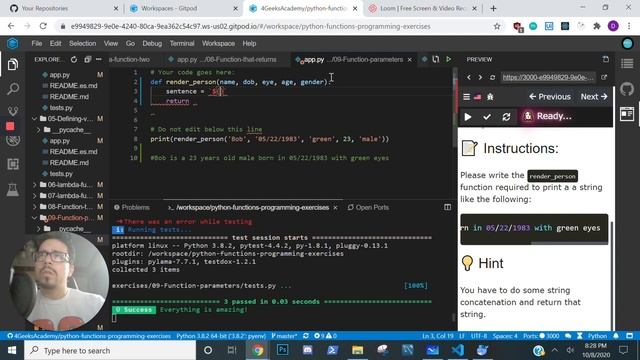Open README.es.md at top of Explorer
Image resolution: width=640 pixels, height=360 pixels.
[x=73, y=86]
